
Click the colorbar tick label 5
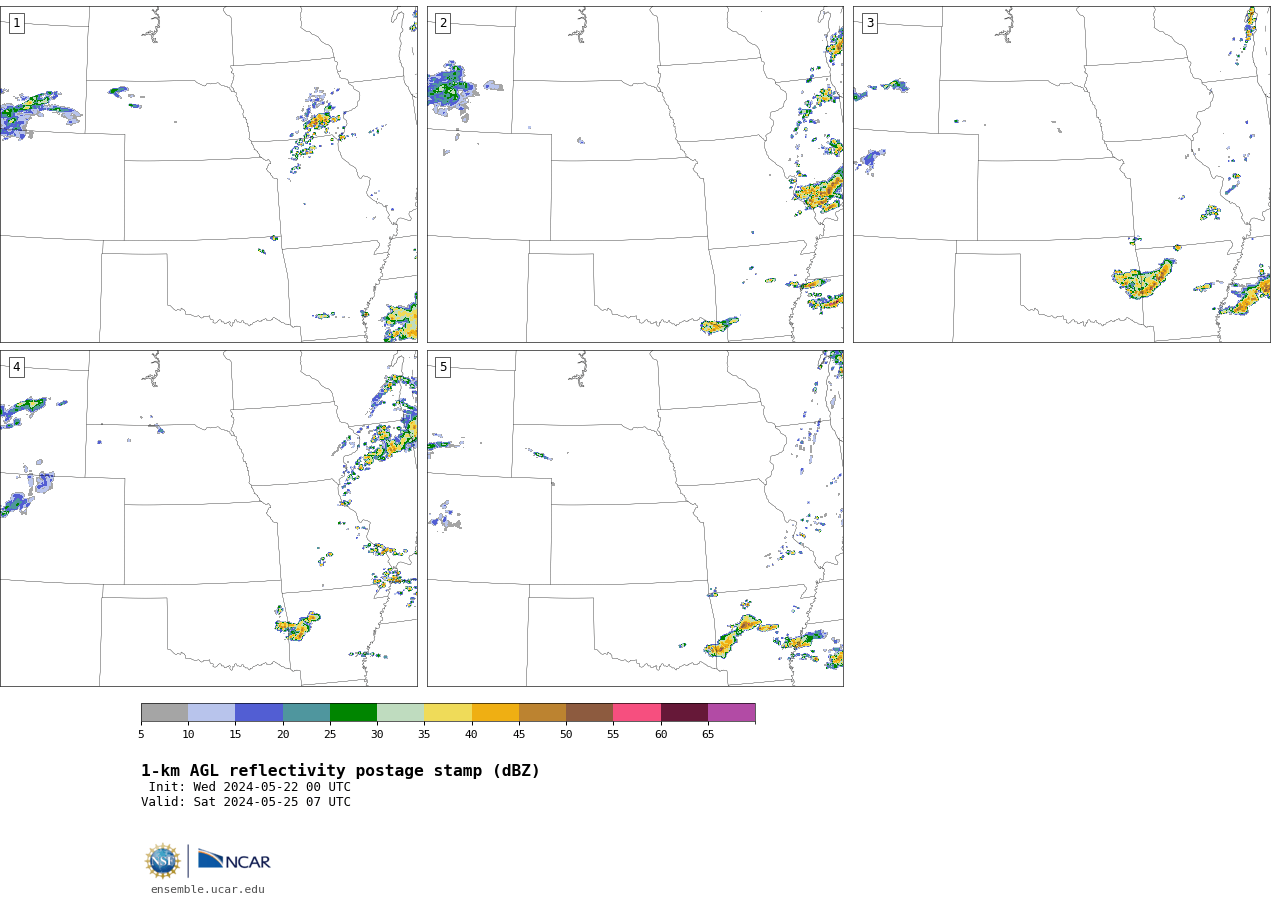click(x=141, y=735)
